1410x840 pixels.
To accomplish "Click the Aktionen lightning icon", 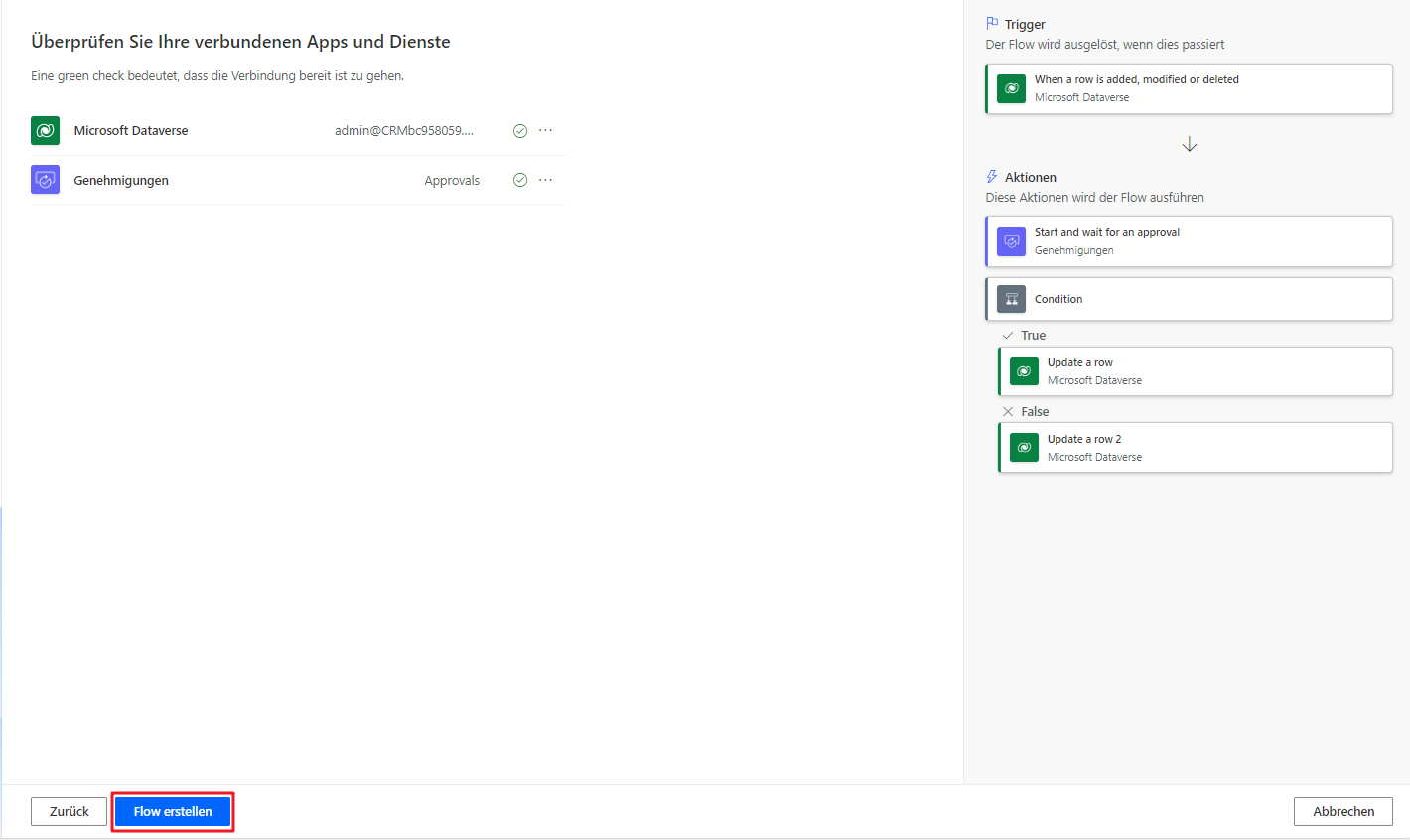I will coord(992,177).
